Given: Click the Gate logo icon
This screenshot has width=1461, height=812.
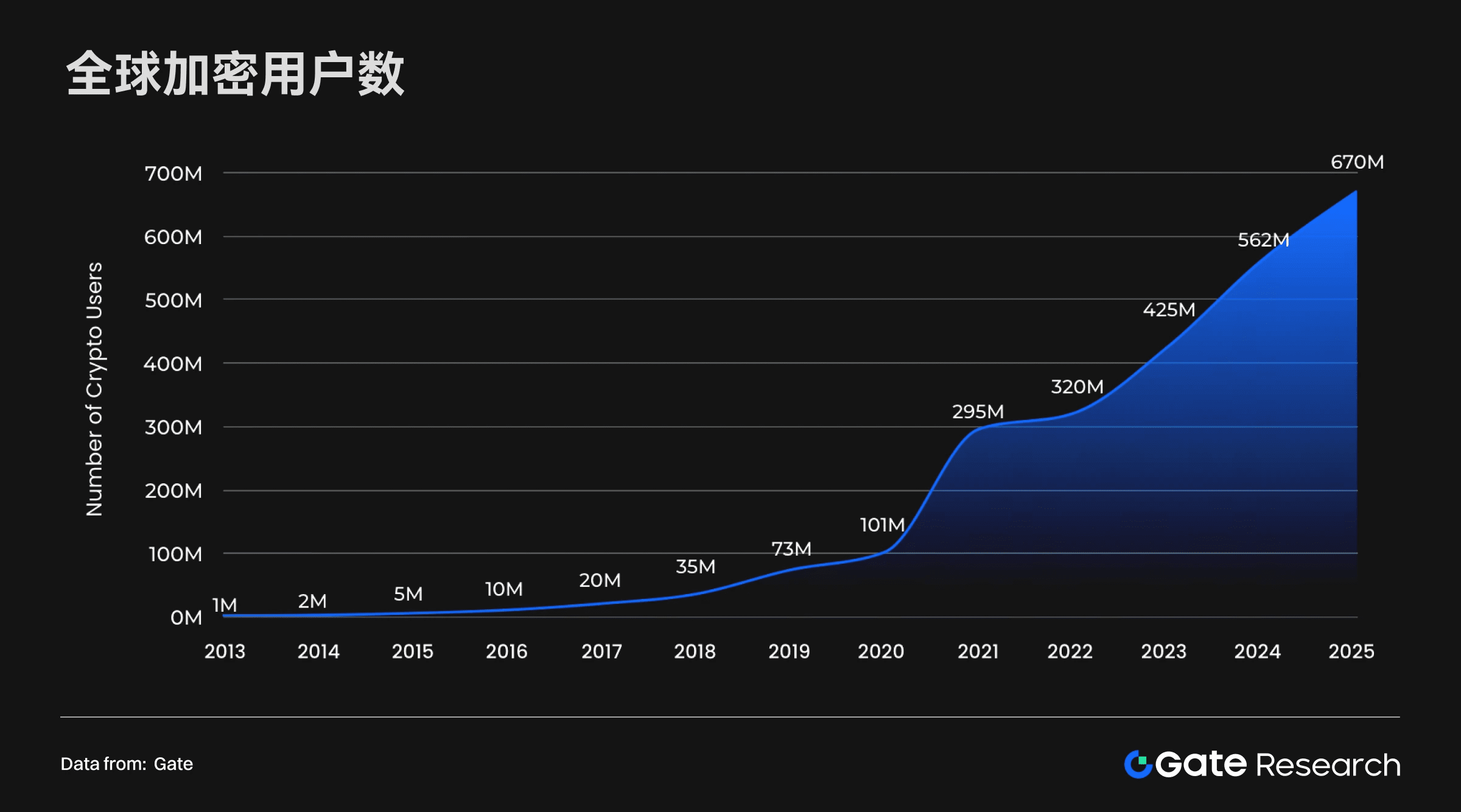Looking at the screenshot, I should [x=1138, y=764].
